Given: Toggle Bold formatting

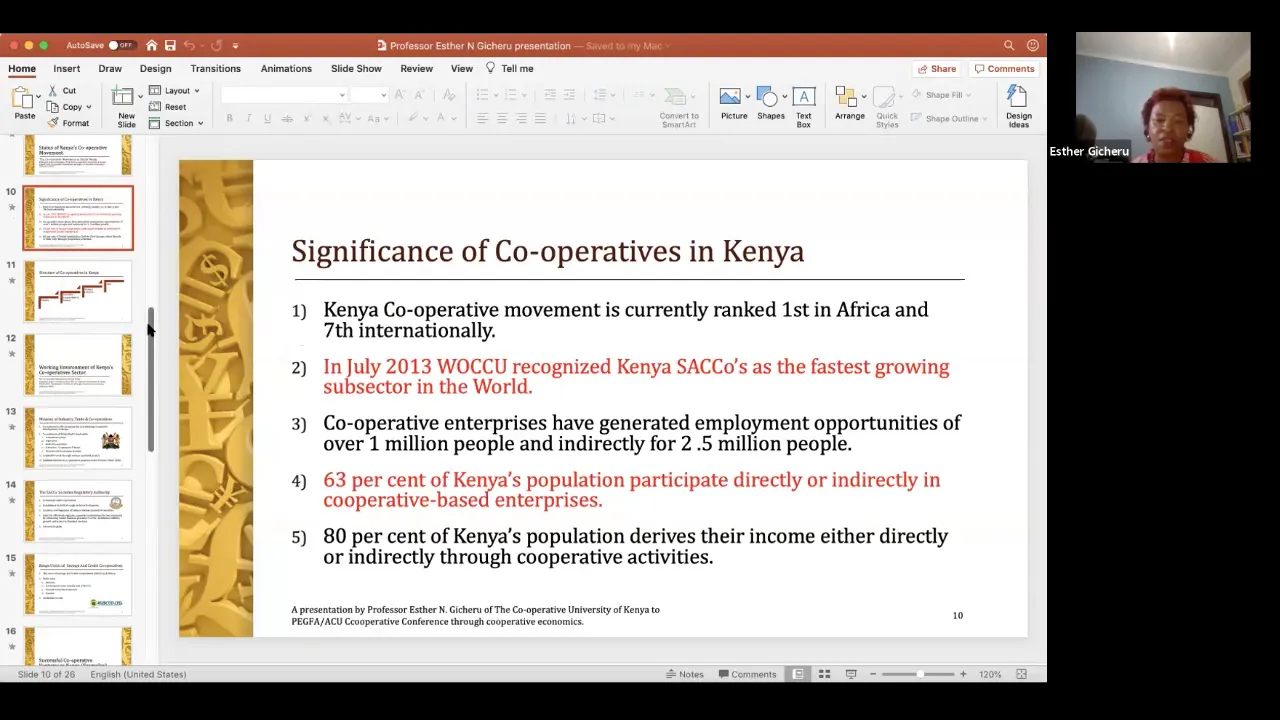Looking at the screenshot, I should tap(229, 119).
